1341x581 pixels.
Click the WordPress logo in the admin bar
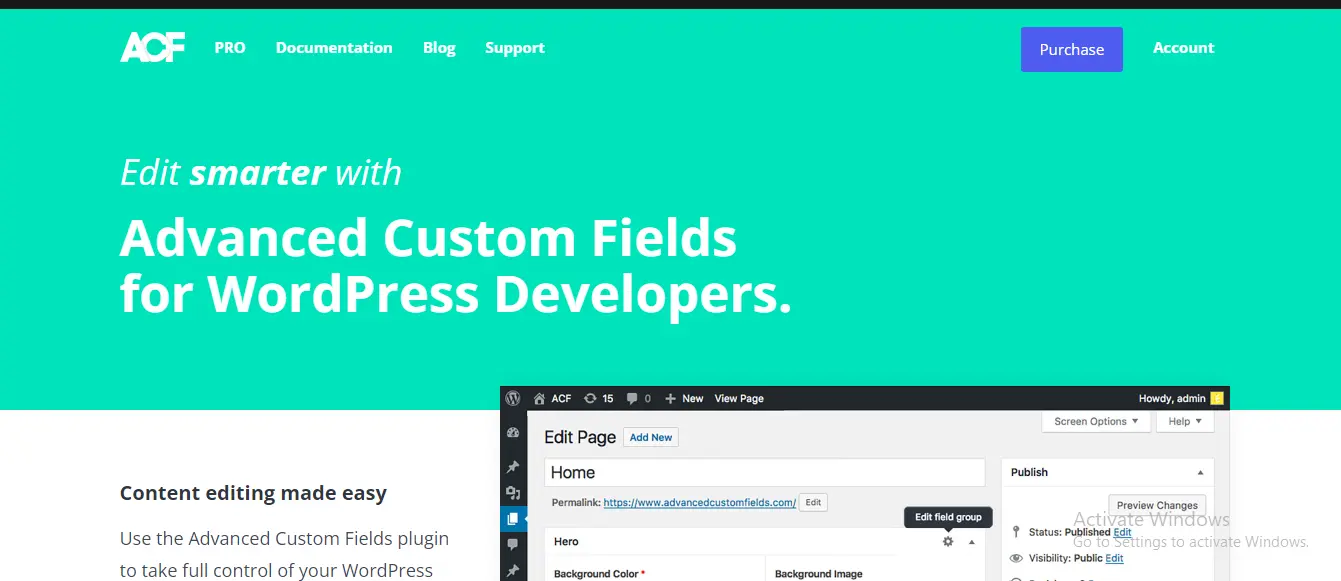[513, 398]
